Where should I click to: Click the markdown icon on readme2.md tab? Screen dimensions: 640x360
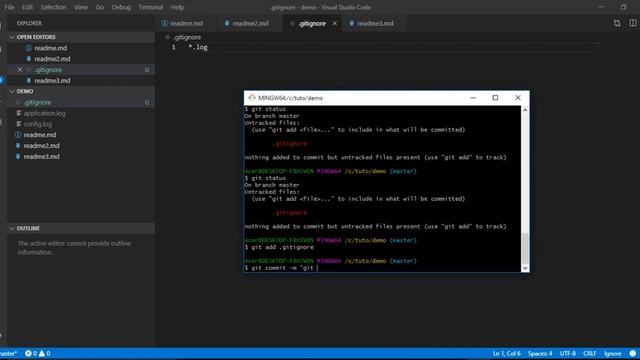(227, 23)
